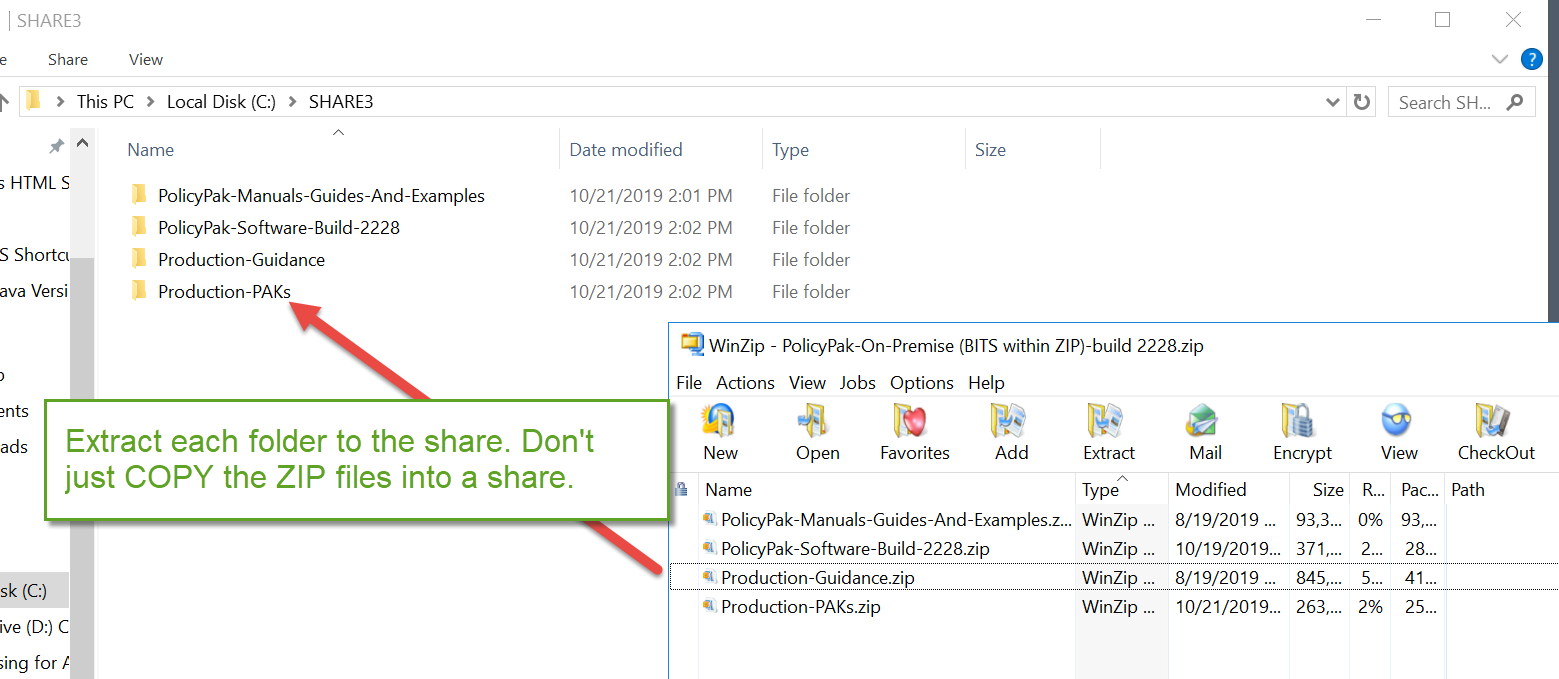Click the Production-Guidance folder icon

click(x=139, y=259)
